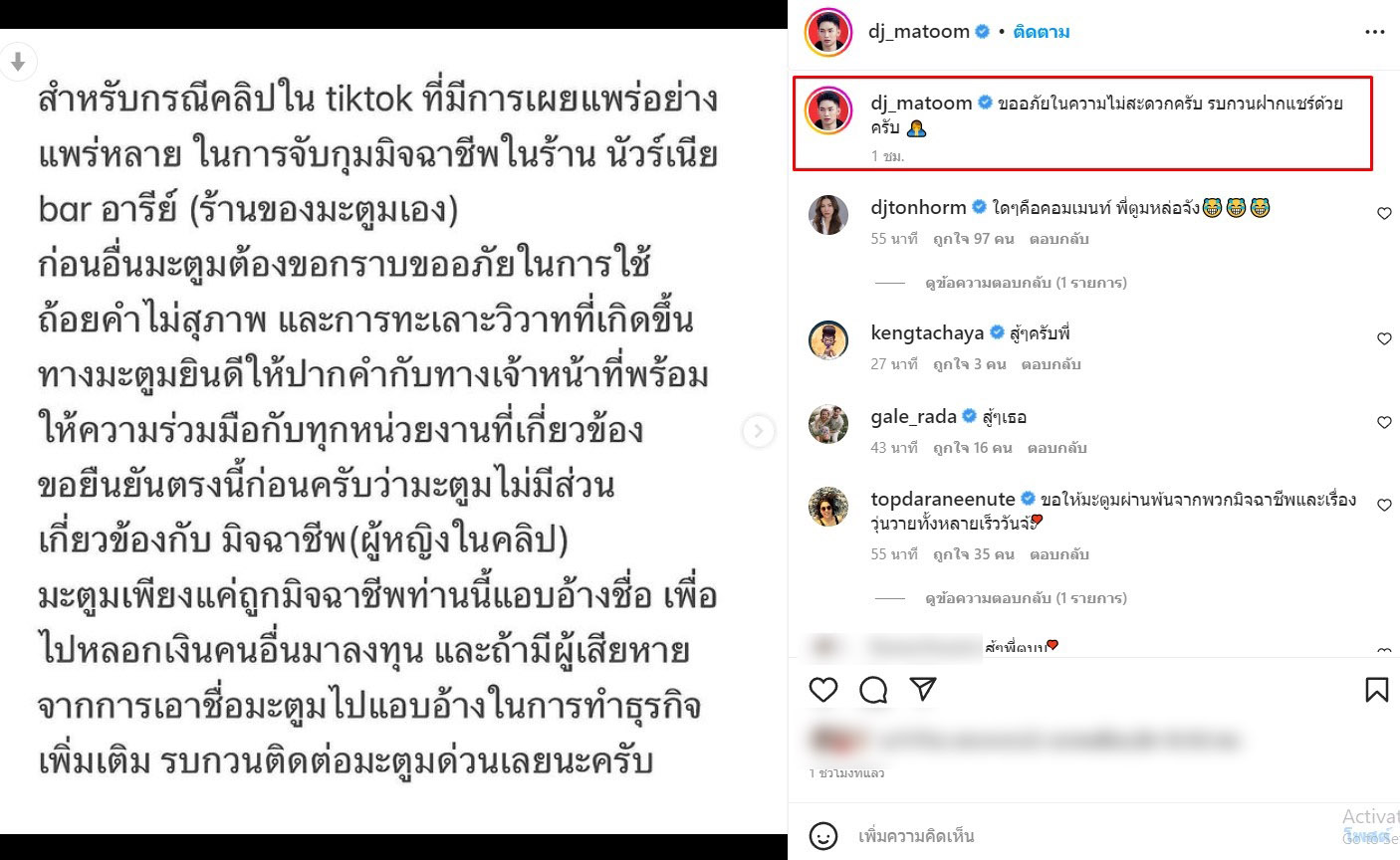Like the post with the heart icon

point(823,689)
